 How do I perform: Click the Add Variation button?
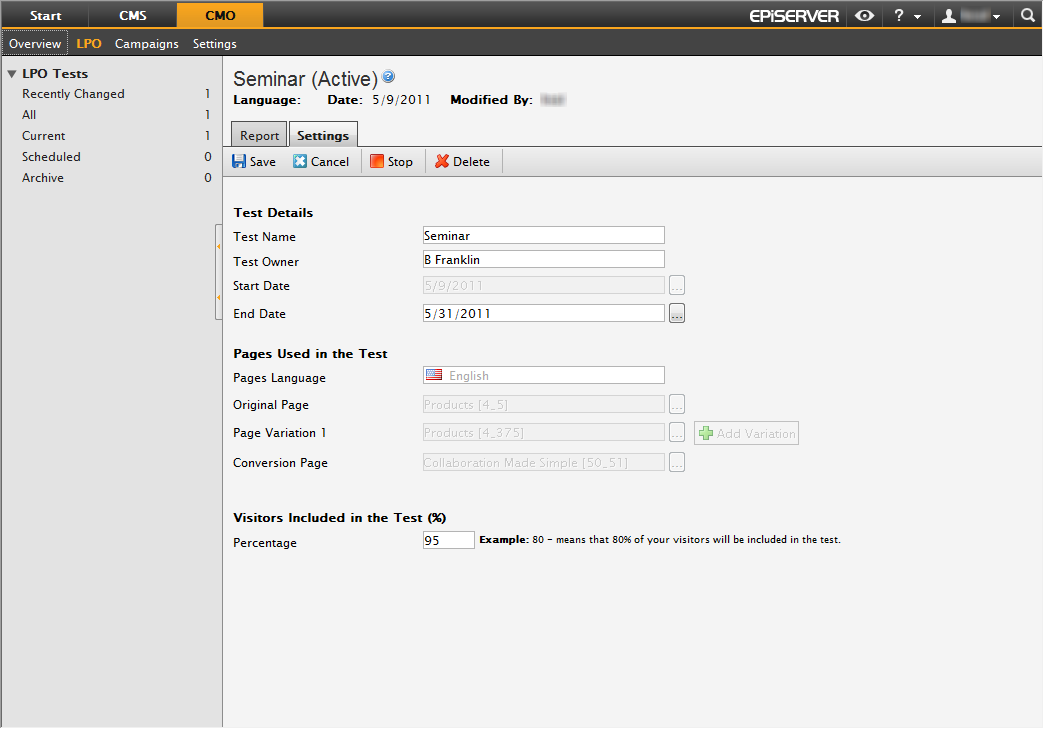(x=746, y=433)
